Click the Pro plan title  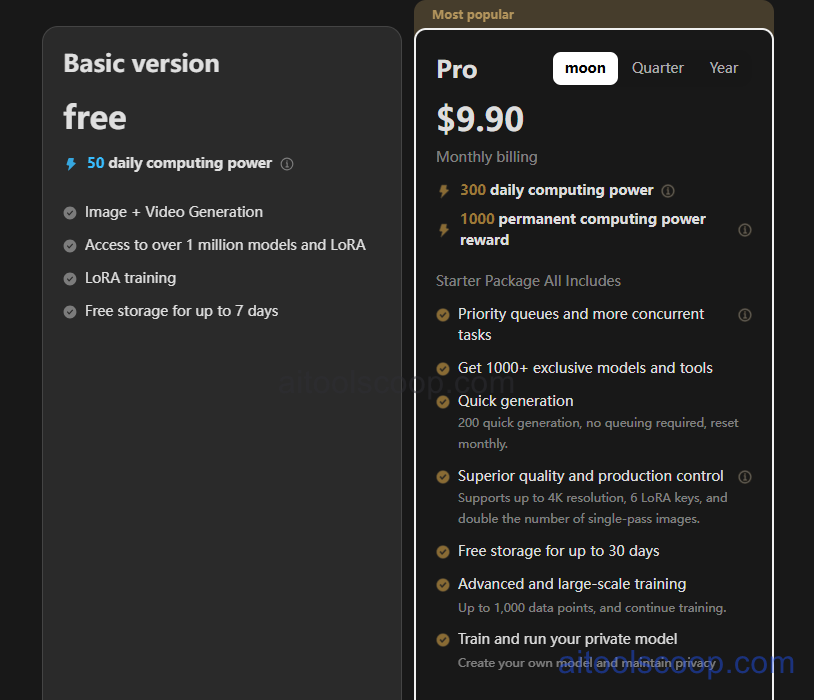[x=456, y=70]
